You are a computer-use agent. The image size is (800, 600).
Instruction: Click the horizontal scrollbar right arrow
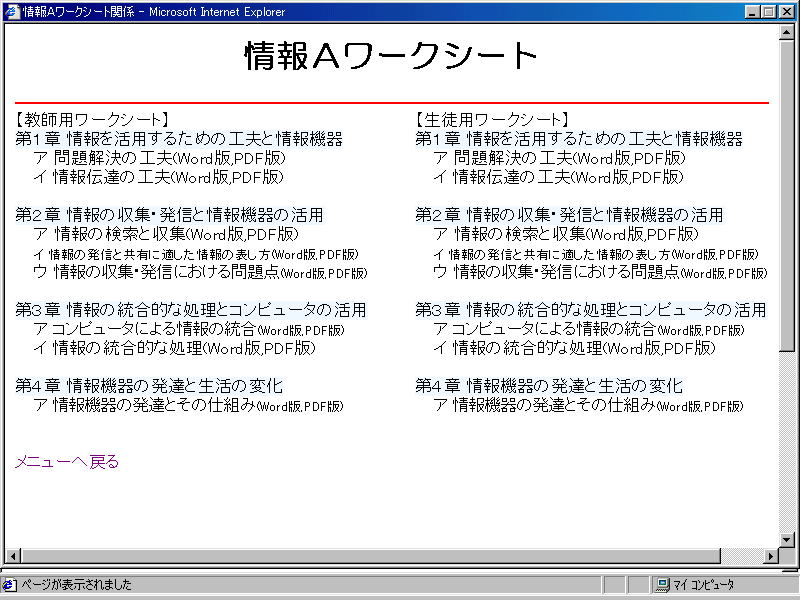771,556
